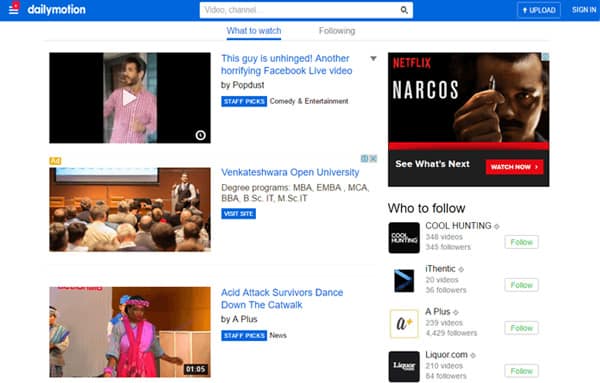Click the verified badge next to iThentic

[x=461, y=269]
